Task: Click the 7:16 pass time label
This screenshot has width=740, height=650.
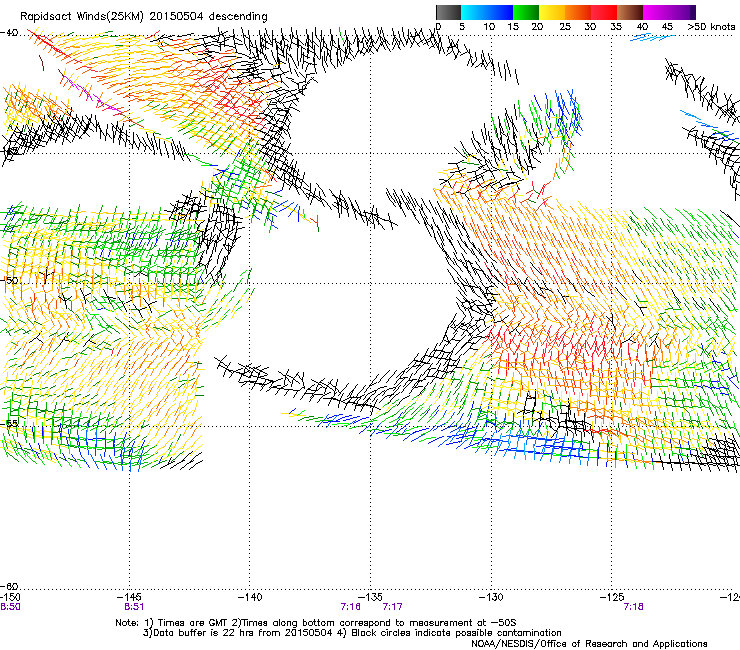Action: pos(351,607)
